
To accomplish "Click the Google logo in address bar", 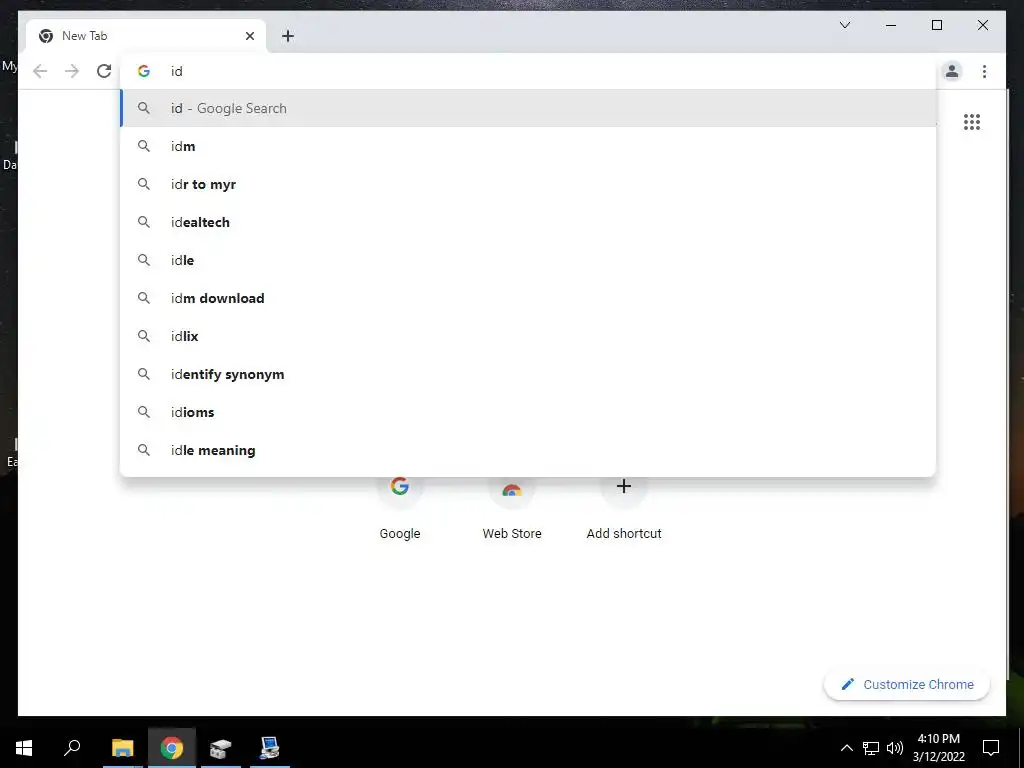I will pyautogui.click(x=144, y=71).
